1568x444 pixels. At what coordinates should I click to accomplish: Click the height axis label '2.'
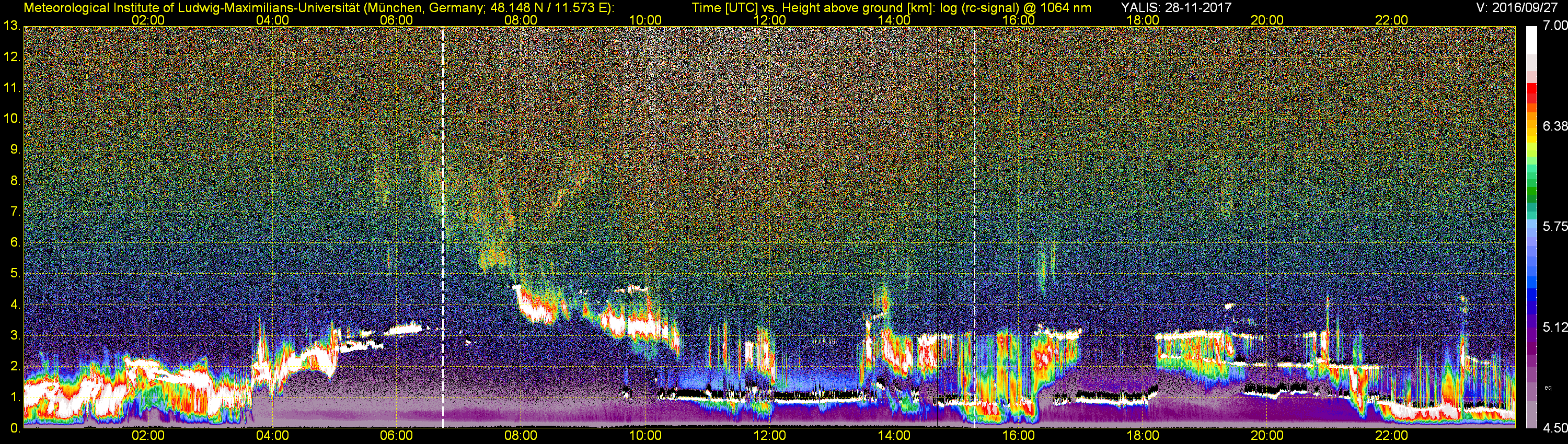(x=15, y=366)
